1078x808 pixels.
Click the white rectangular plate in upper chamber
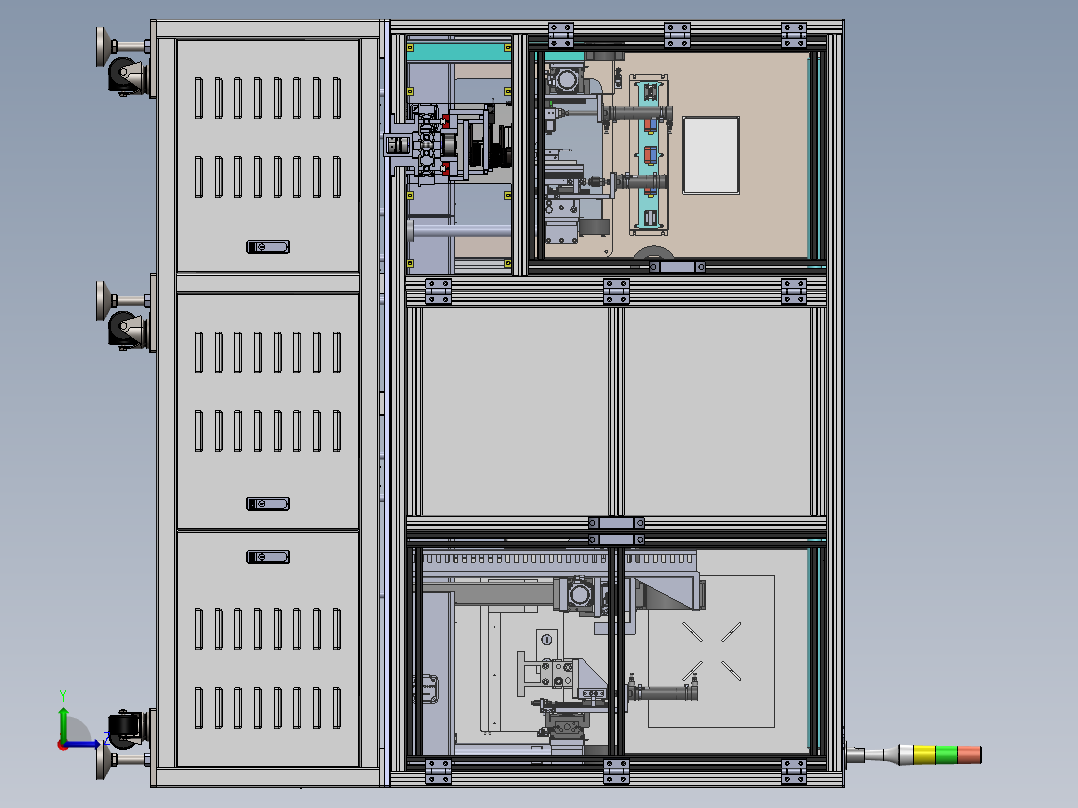pyautogui.click(x=711, y=155)
